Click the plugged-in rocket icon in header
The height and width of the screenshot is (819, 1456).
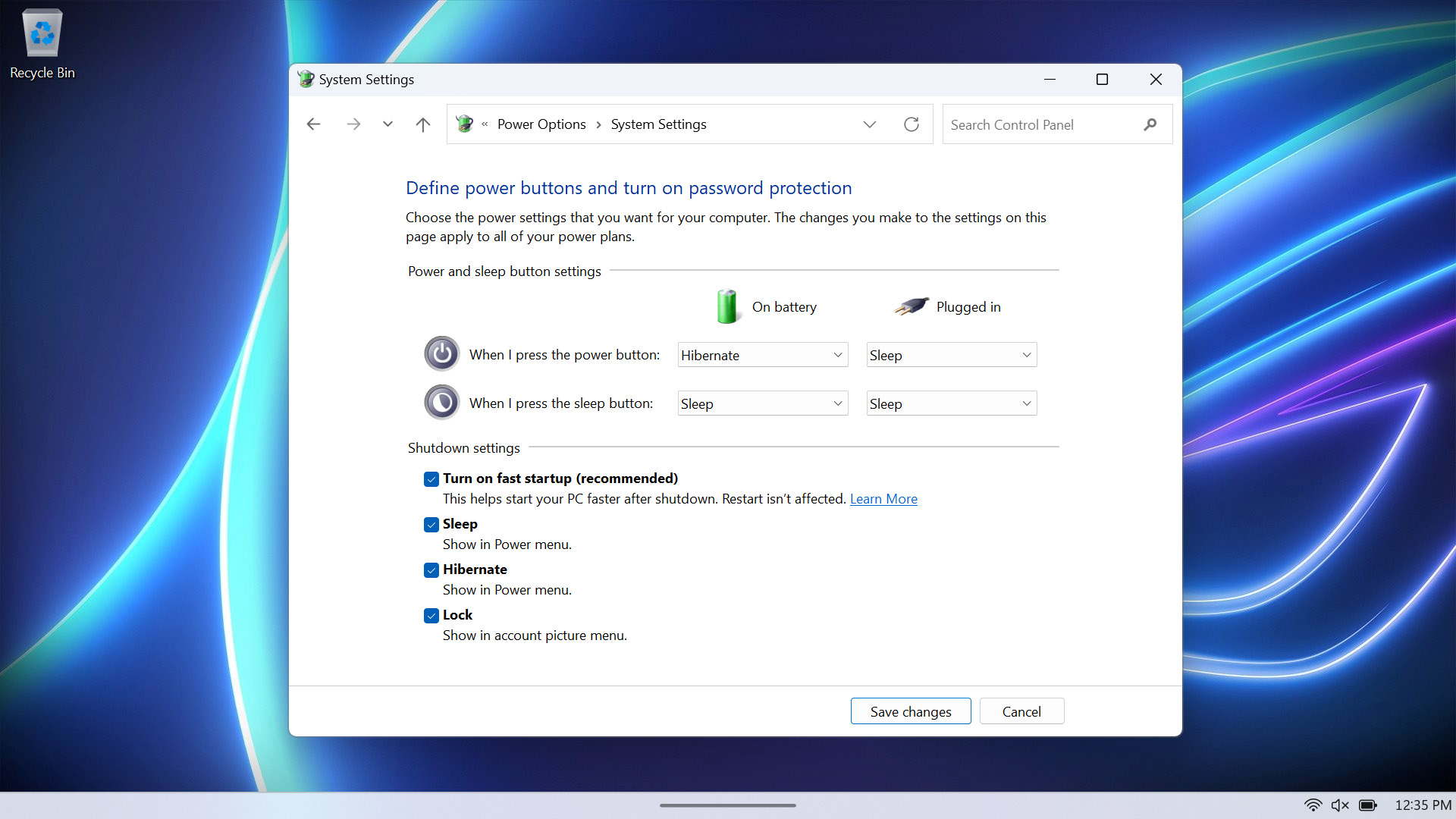point(910,306)
